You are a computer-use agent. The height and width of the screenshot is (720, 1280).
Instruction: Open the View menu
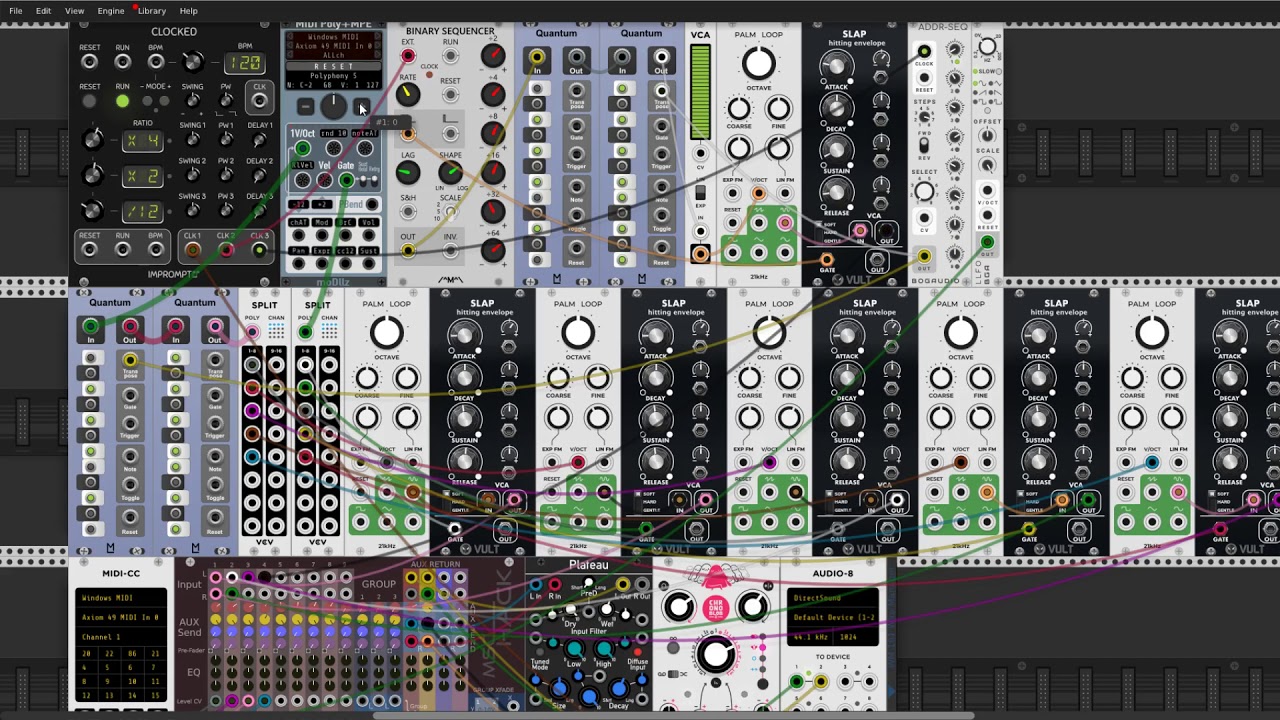74,11
